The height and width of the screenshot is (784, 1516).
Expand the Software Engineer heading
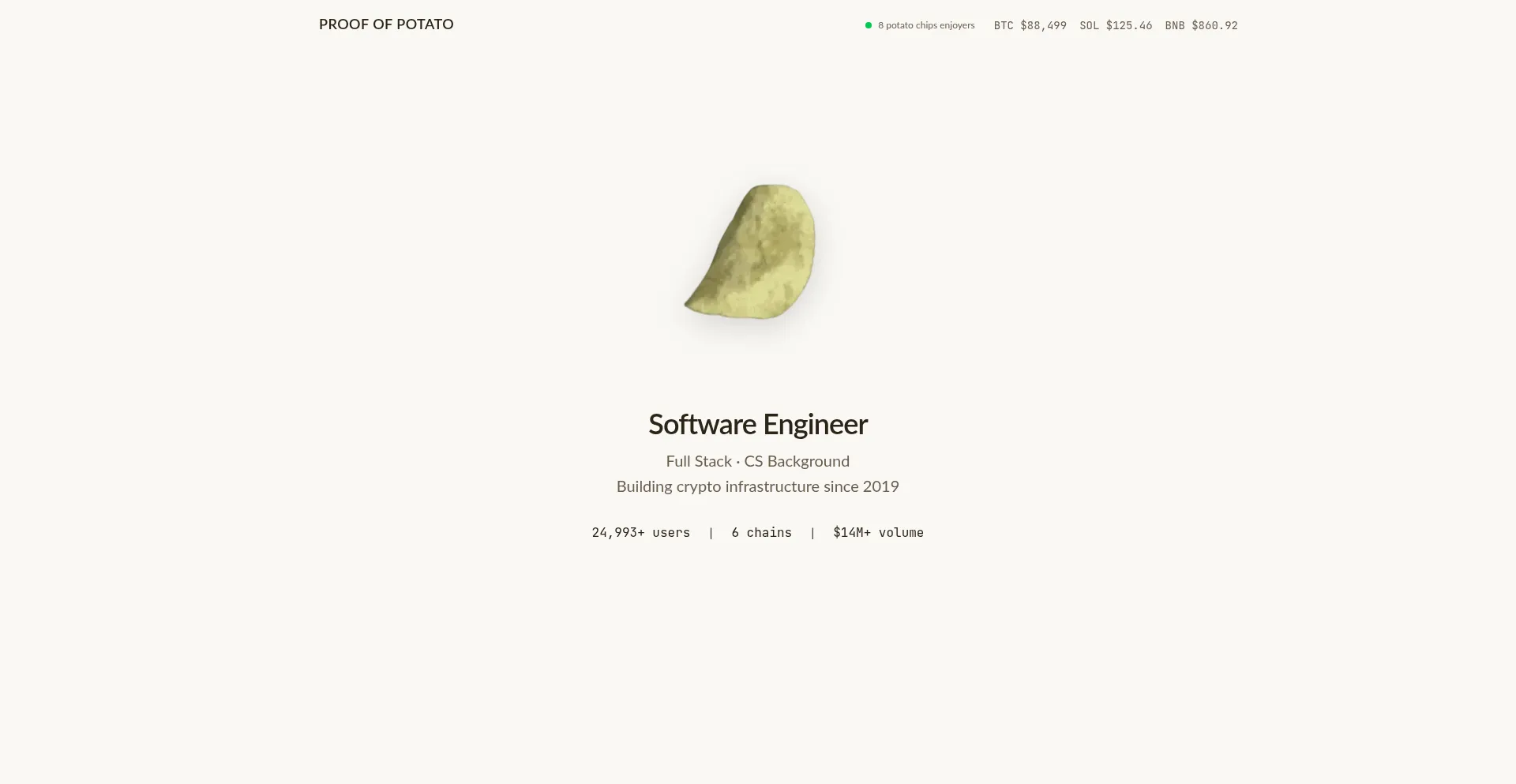[757, 423]
